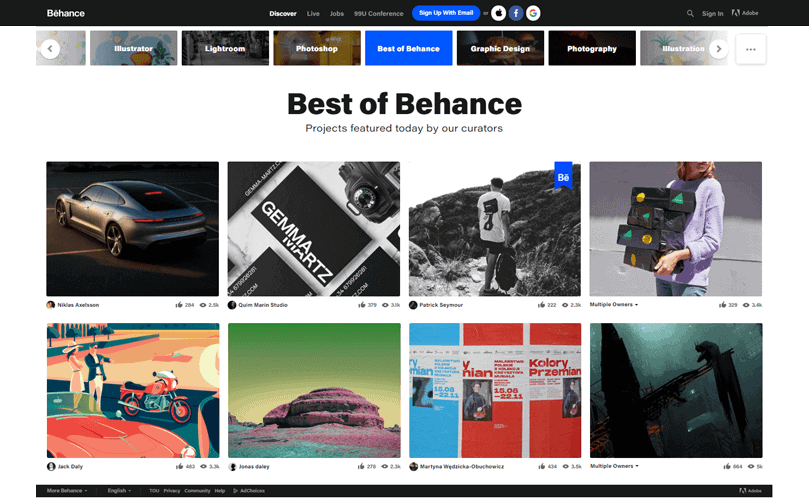The width and height of the screenshot is (809, 500).
Task: Click the Be featured ribbon badge
Action: [563, 175]
